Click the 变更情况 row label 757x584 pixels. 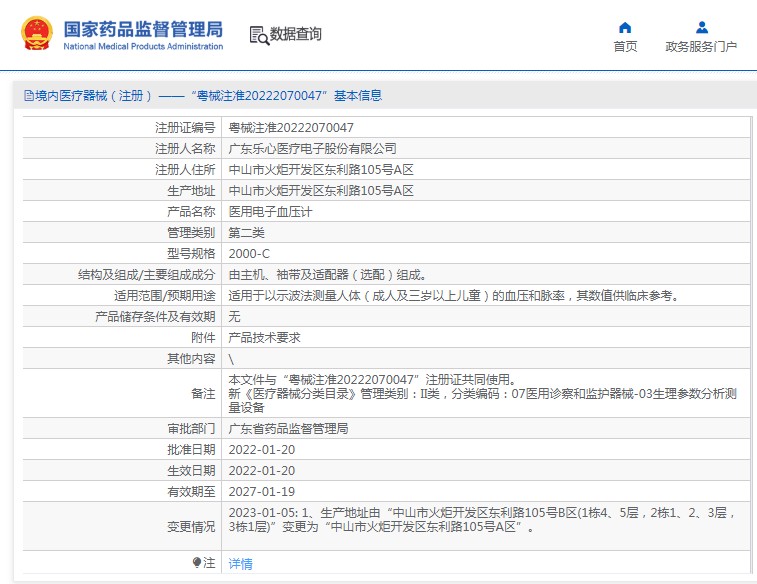click(191, 527)
